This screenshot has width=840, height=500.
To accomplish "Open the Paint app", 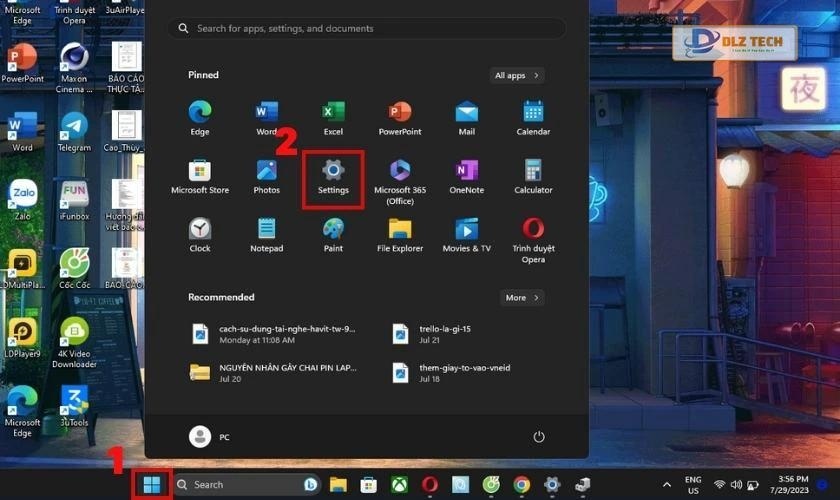I will point(333,235).
